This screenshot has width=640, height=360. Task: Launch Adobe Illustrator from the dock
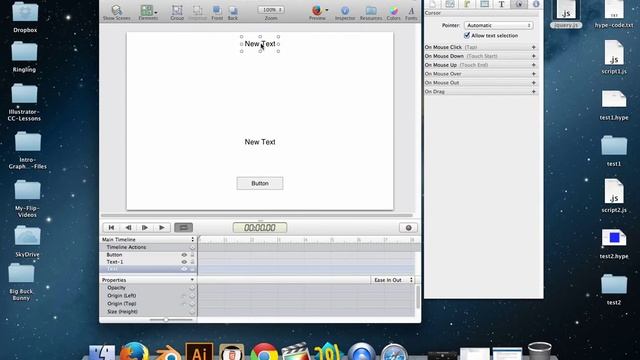[x=199, y=352]
